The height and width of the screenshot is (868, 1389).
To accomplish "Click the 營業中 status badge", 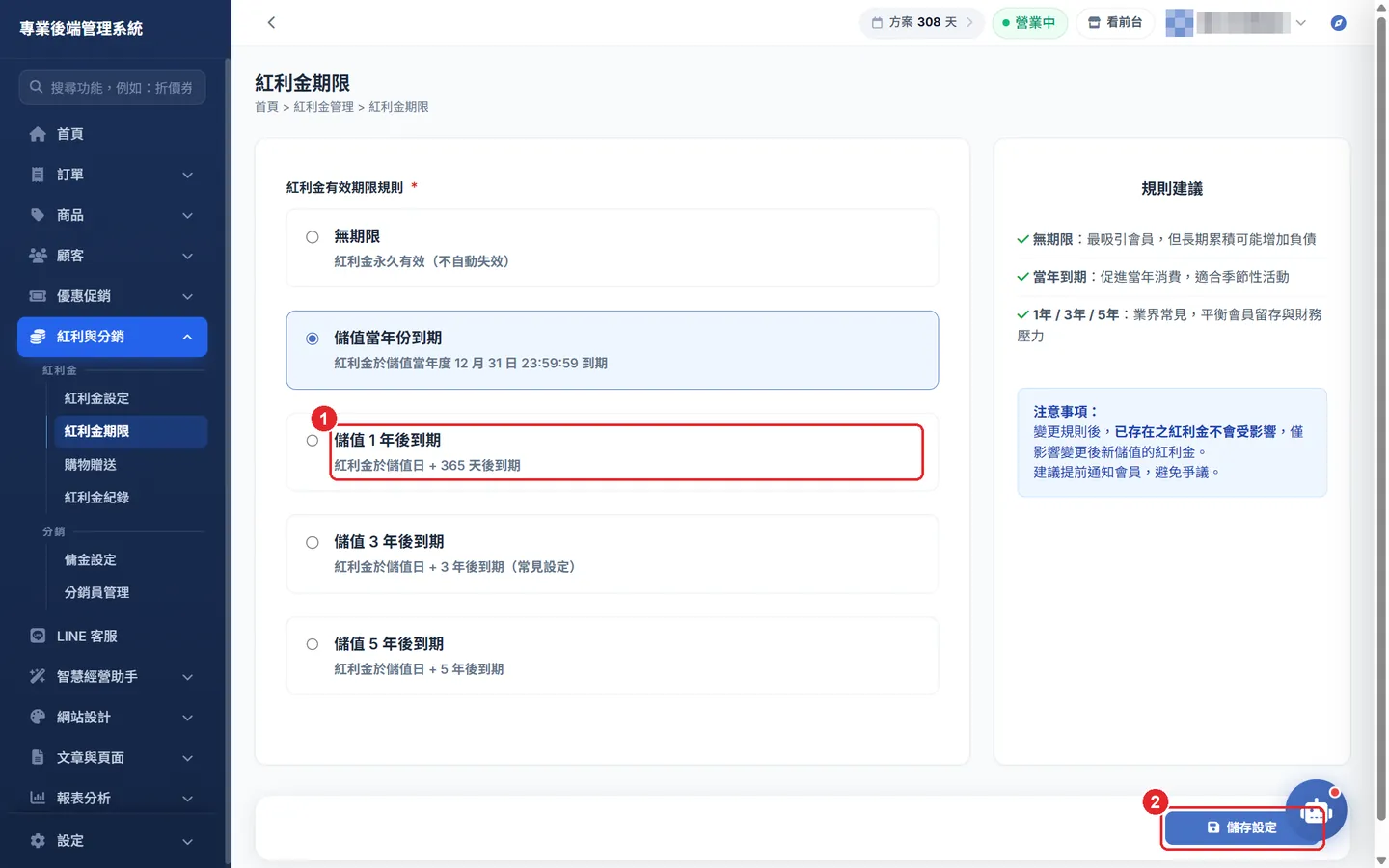I will (1029, 22).
